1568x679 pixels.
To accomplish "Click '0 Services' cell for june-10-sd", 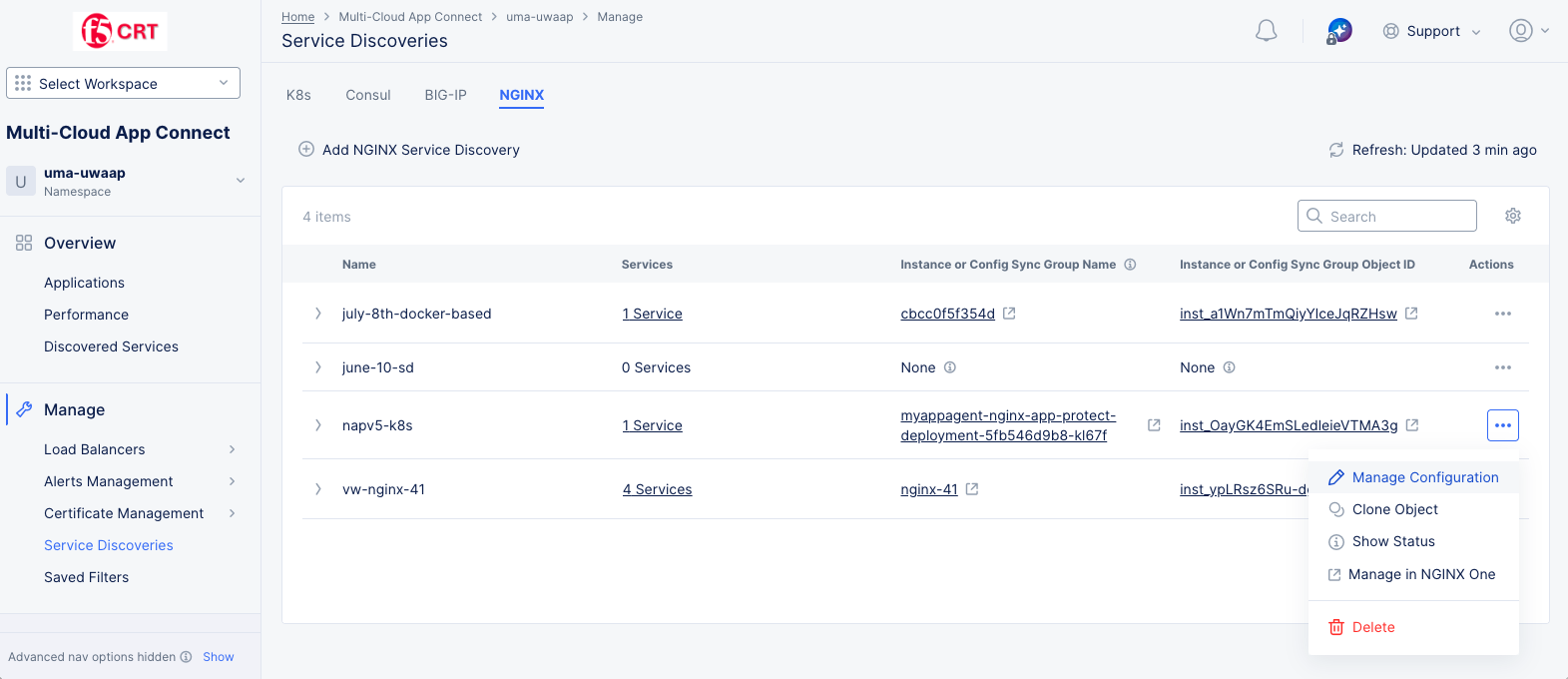I will click(656, 367).
